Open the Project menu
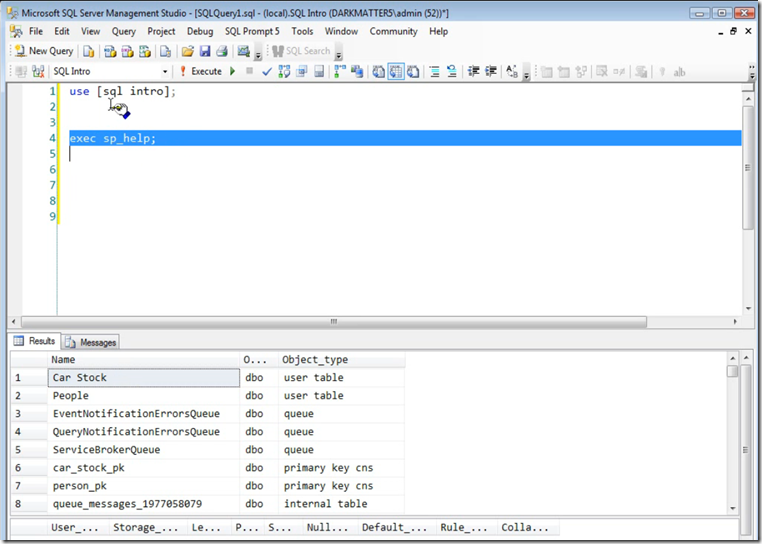Viewport: 762px width, 544px height. point(161,31)
